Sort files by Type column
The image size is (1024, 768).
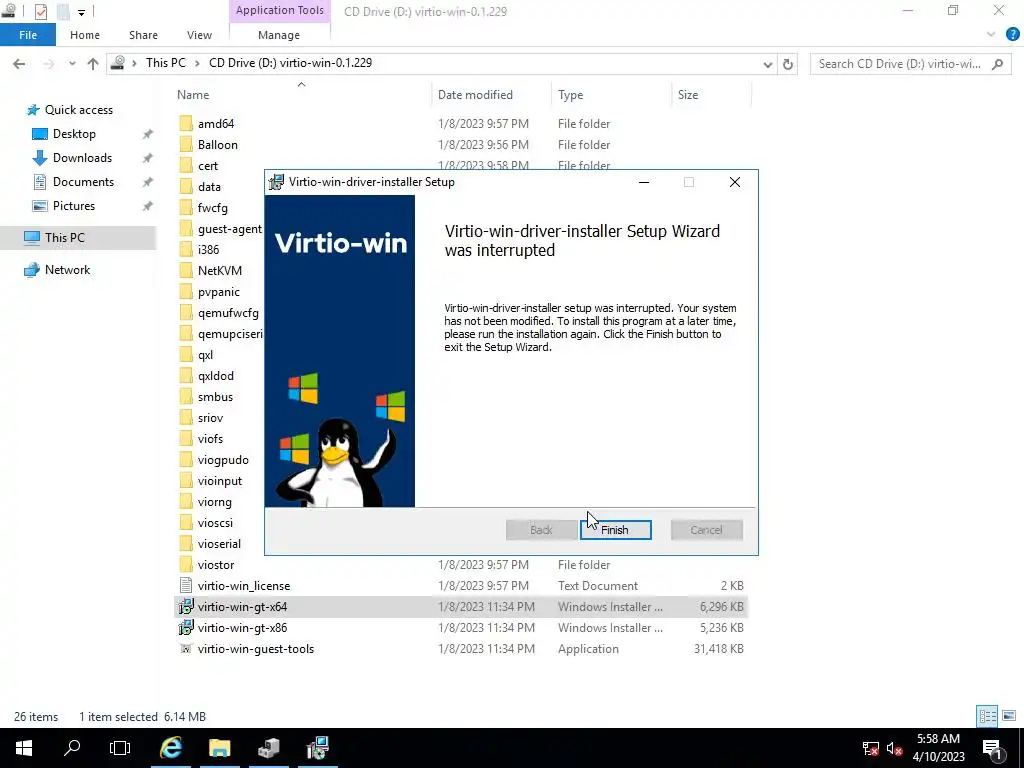(570, 95)
